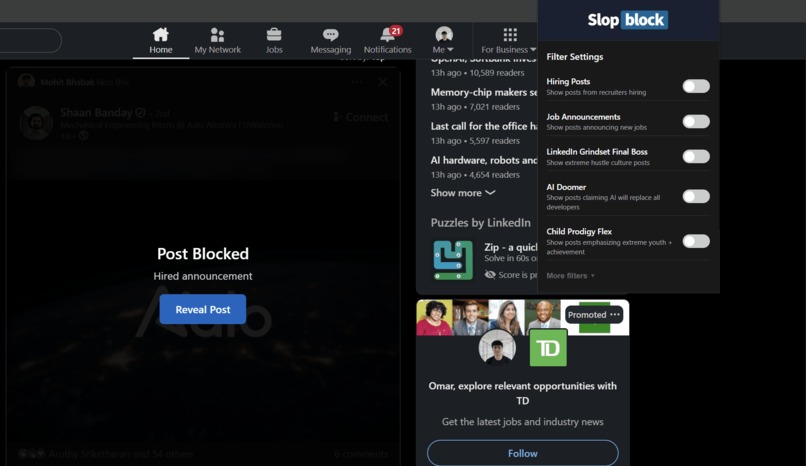Open Puzzles by LinkedIn heading
The height and width of the screenshot is (466, 806).
tap(481, 222)
